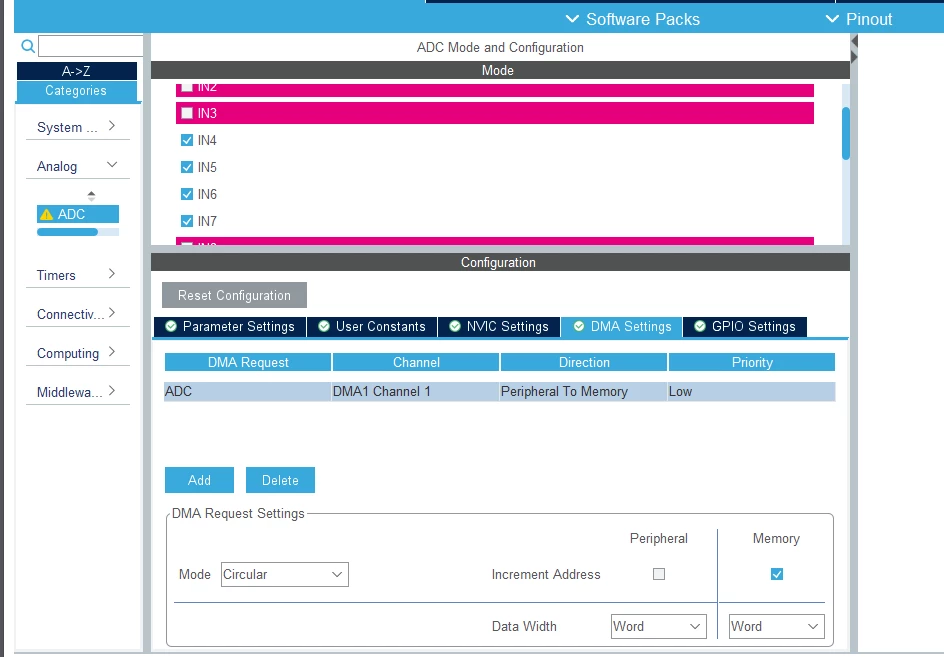The image size is (944, 657).
Task: Uncheck the IN4 channel checkbox
Action: pos(187,140)
